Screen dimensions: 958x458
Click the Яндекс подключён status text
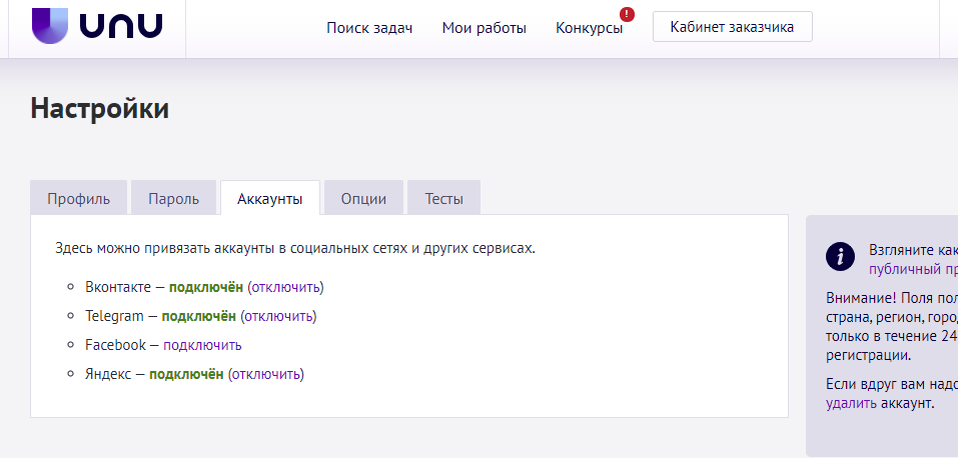click(x=186, y=374)
